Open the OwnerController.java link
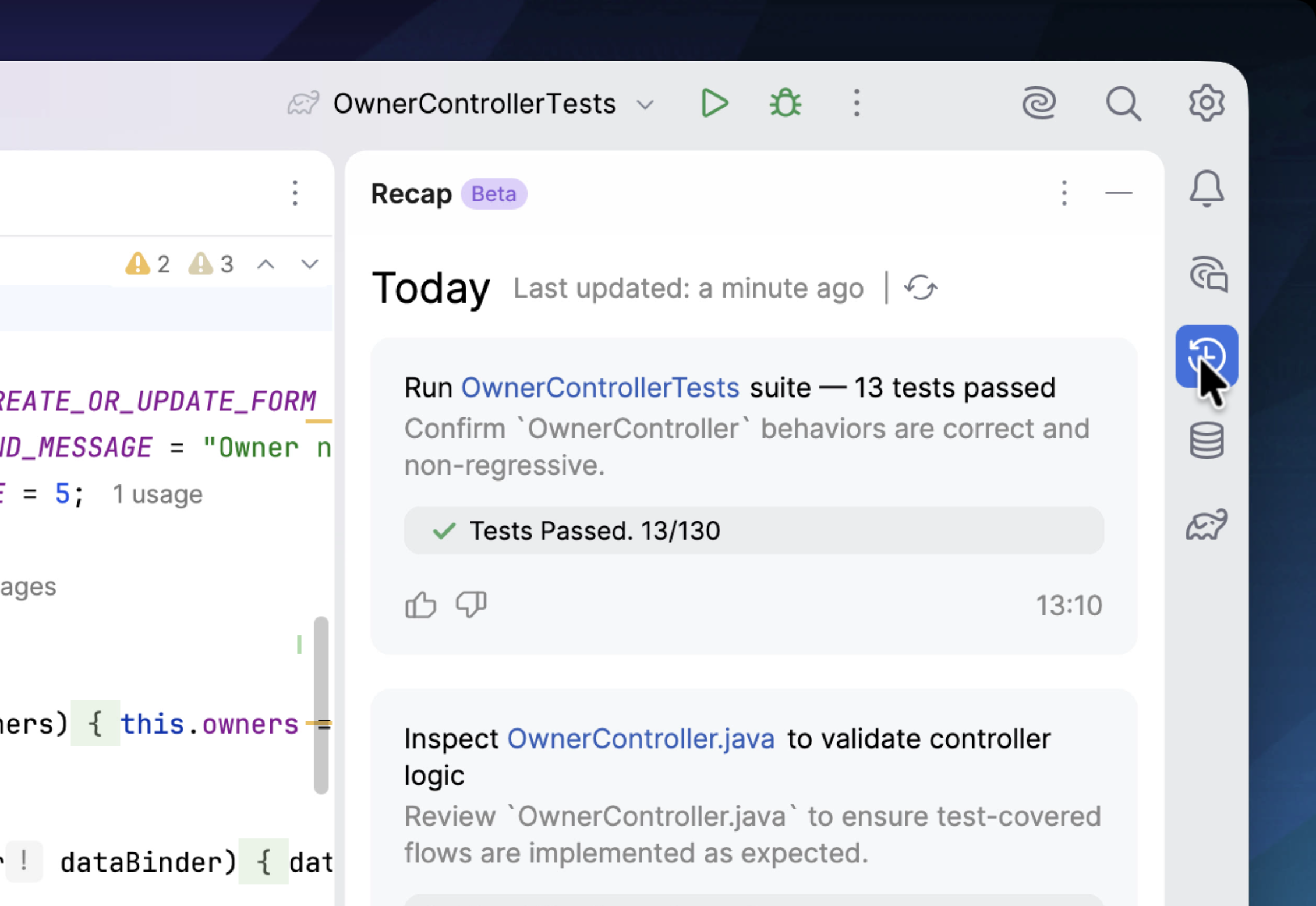 coord(641,739)
